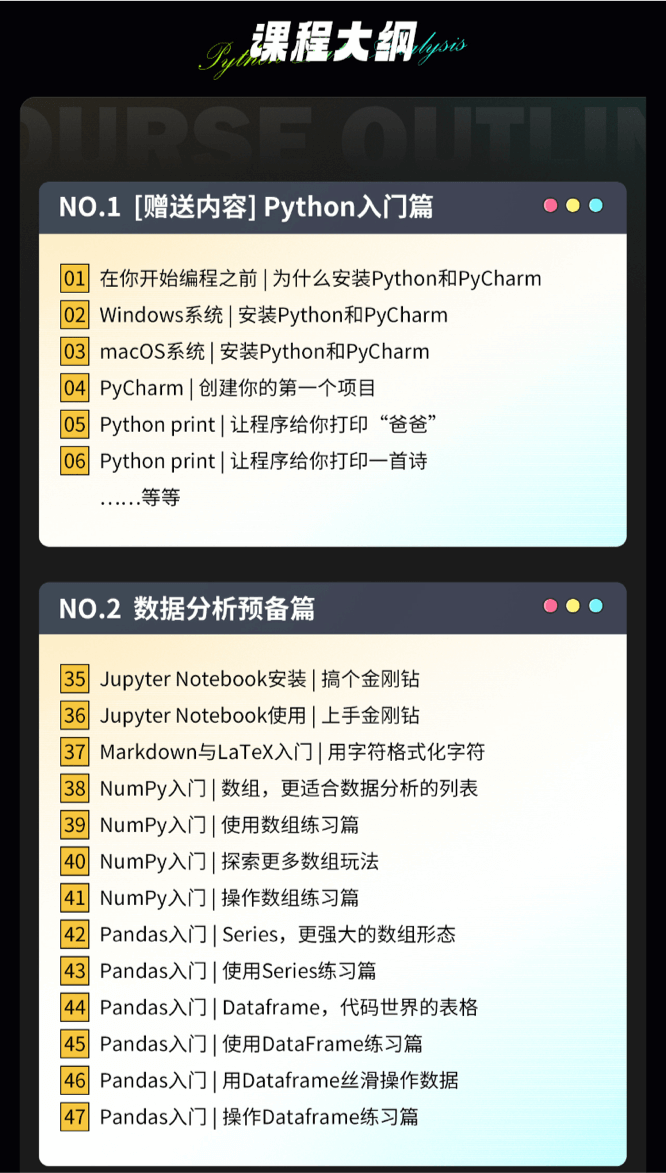Select lesson 为什么安装Python和PyCharm
The width and height of the screenshot is (666, 1173).
coord(320,279)
